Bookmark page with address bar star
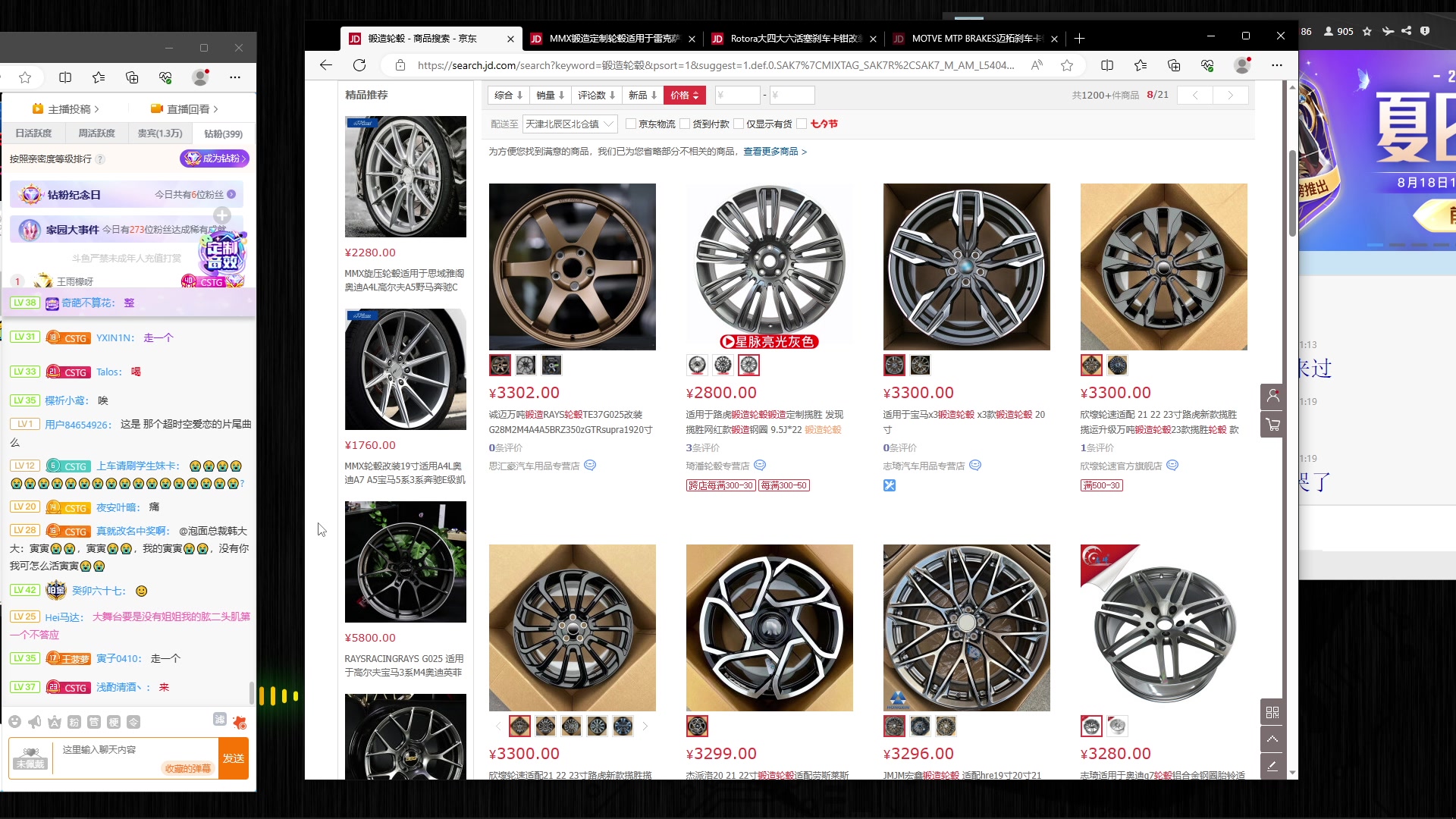Image resolution: width=1456 pixels, height=819 pixels. click(x=1067, y=65)
